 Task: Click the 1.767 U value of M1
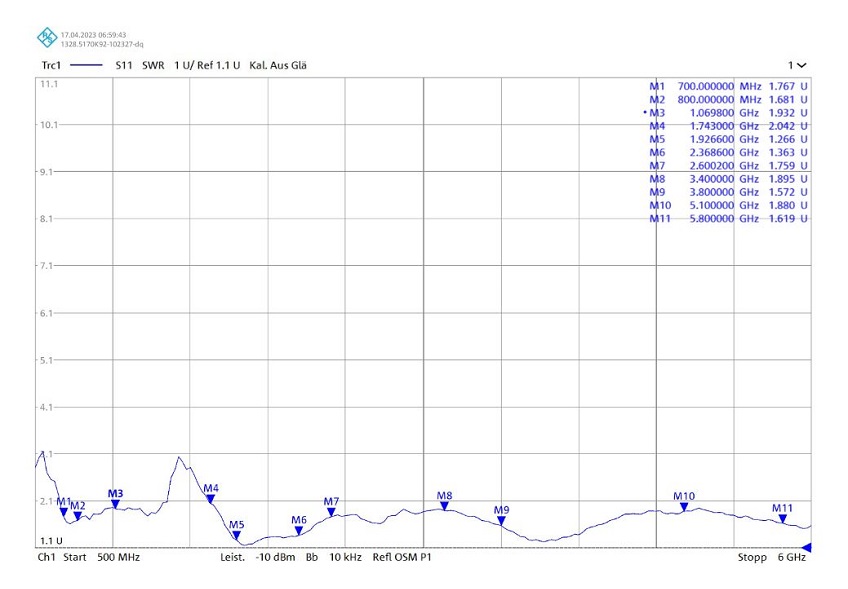tap(788, 87)
